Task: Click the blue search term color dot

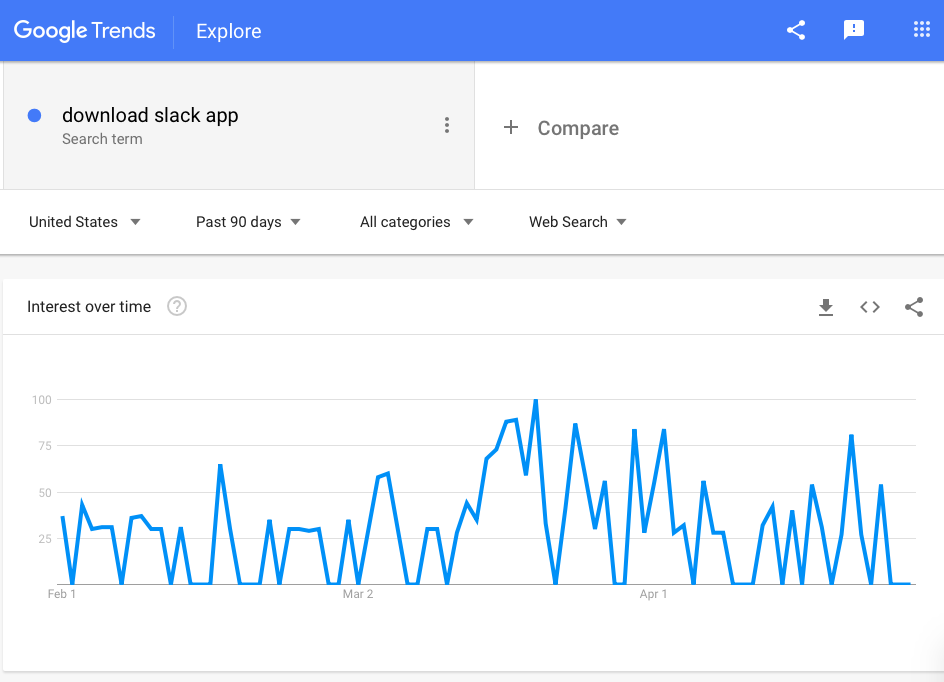Action: tap(34, 116)
